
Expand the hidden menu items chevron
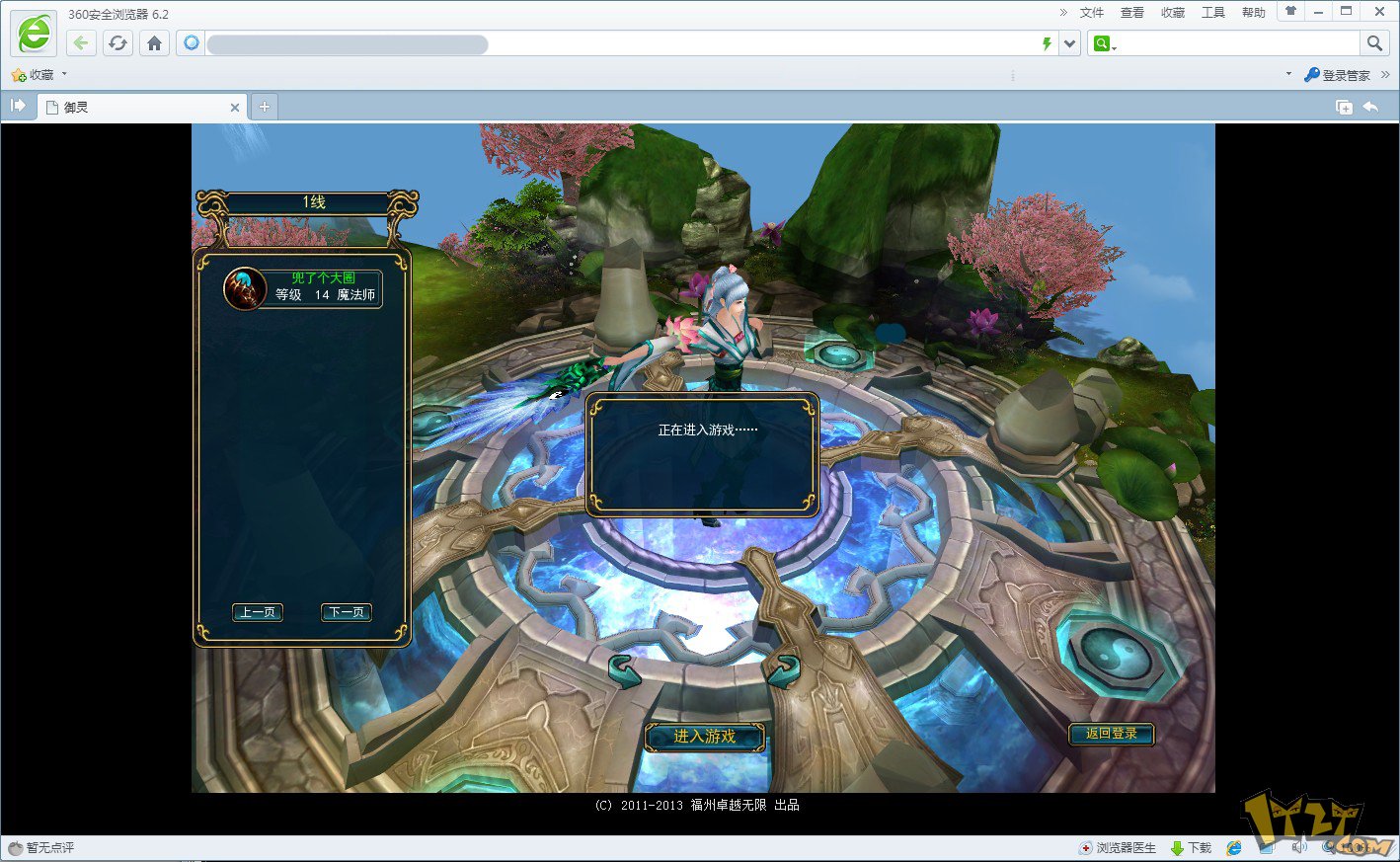[x=1063, y=13]
